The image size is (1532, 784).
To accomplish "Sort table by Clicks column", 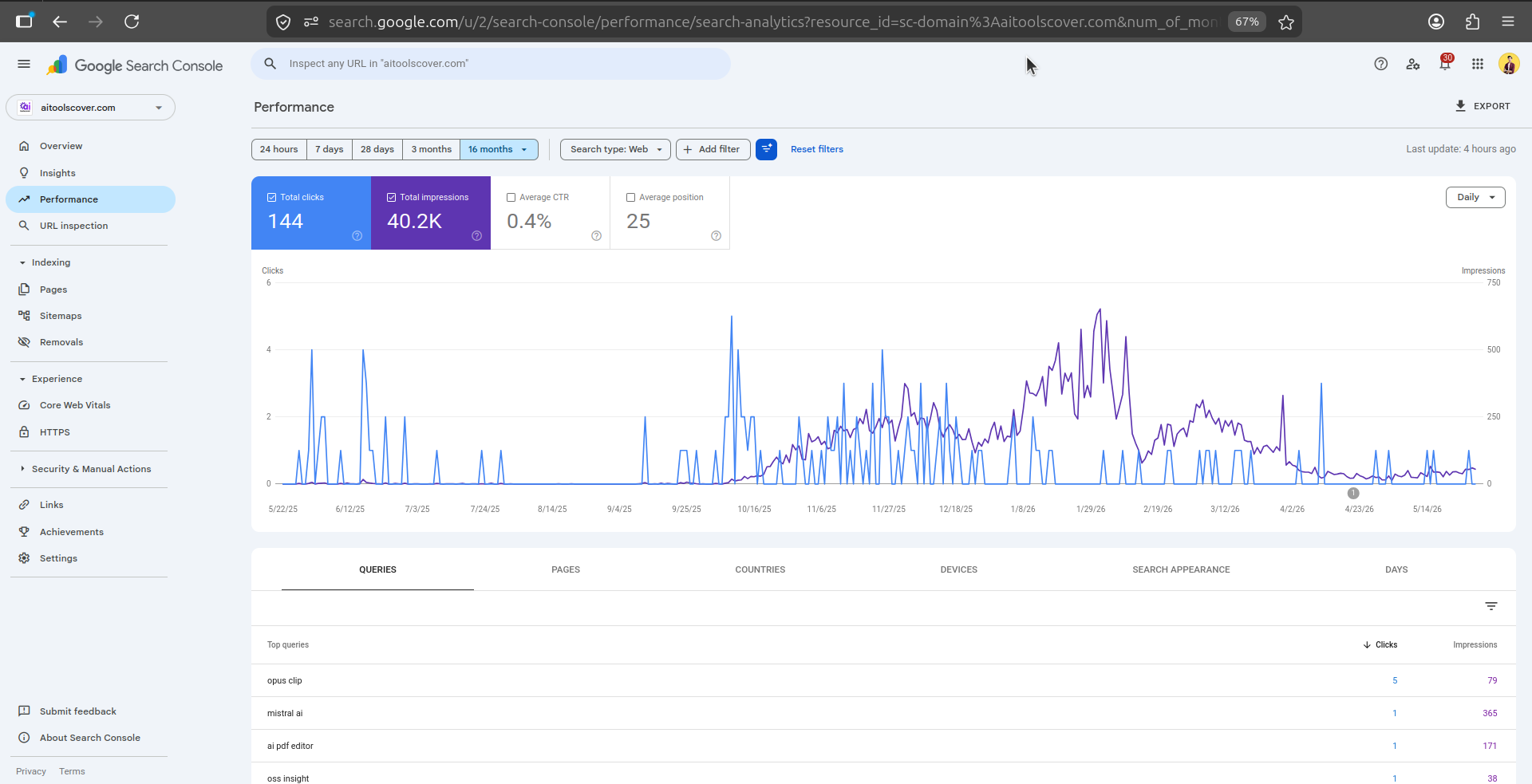I will click(1380, 644).
